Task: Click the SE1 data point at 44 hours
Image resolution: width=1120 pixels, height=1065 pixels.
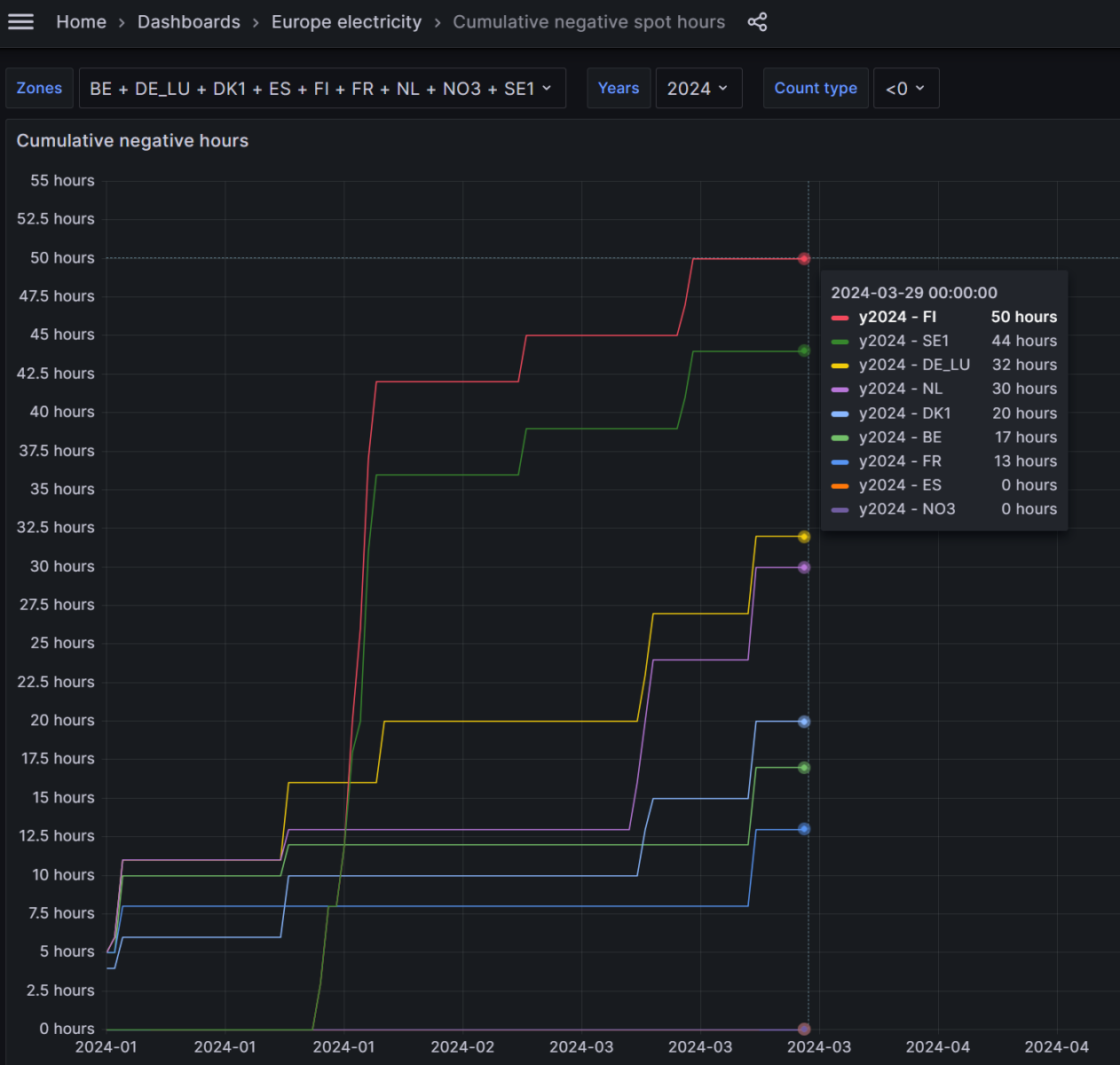Action: click(804, 351)
